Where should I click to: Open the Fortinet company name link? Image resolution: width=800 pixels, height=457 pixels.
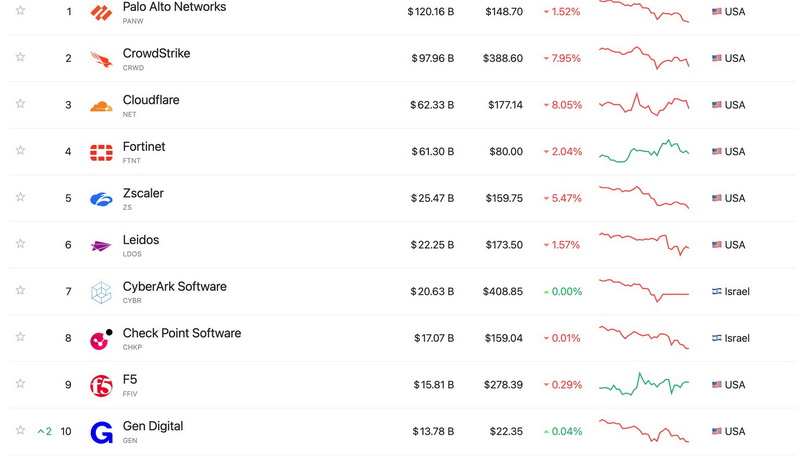point(144,147)
